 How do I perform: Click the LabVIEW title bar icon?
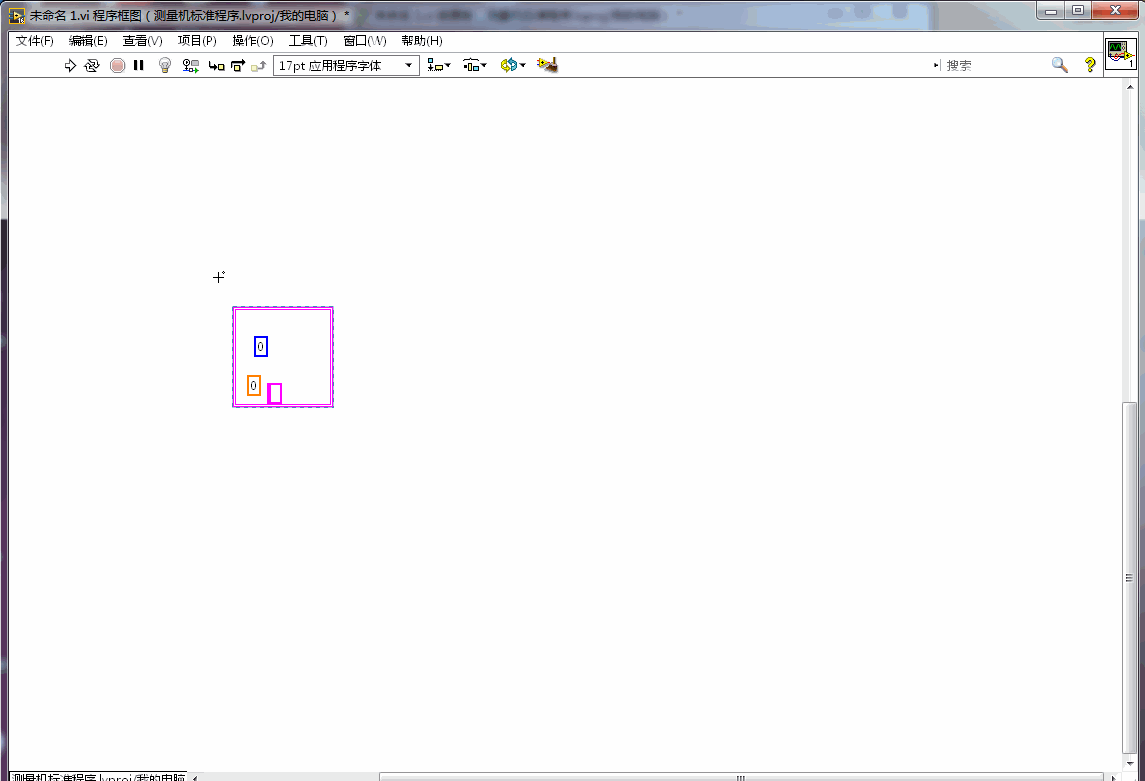pyautogui.click(x=17, y=15)
